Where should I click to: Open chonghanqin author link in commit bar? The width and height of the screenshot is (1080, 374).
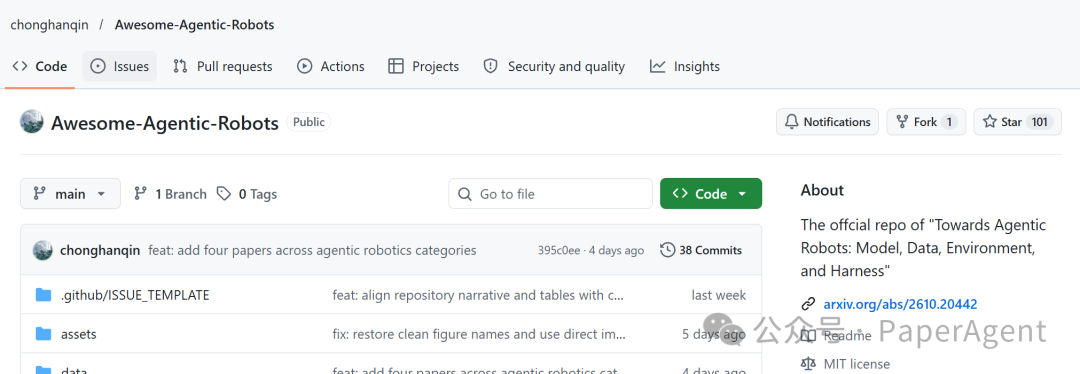click(x=101, y=250)
